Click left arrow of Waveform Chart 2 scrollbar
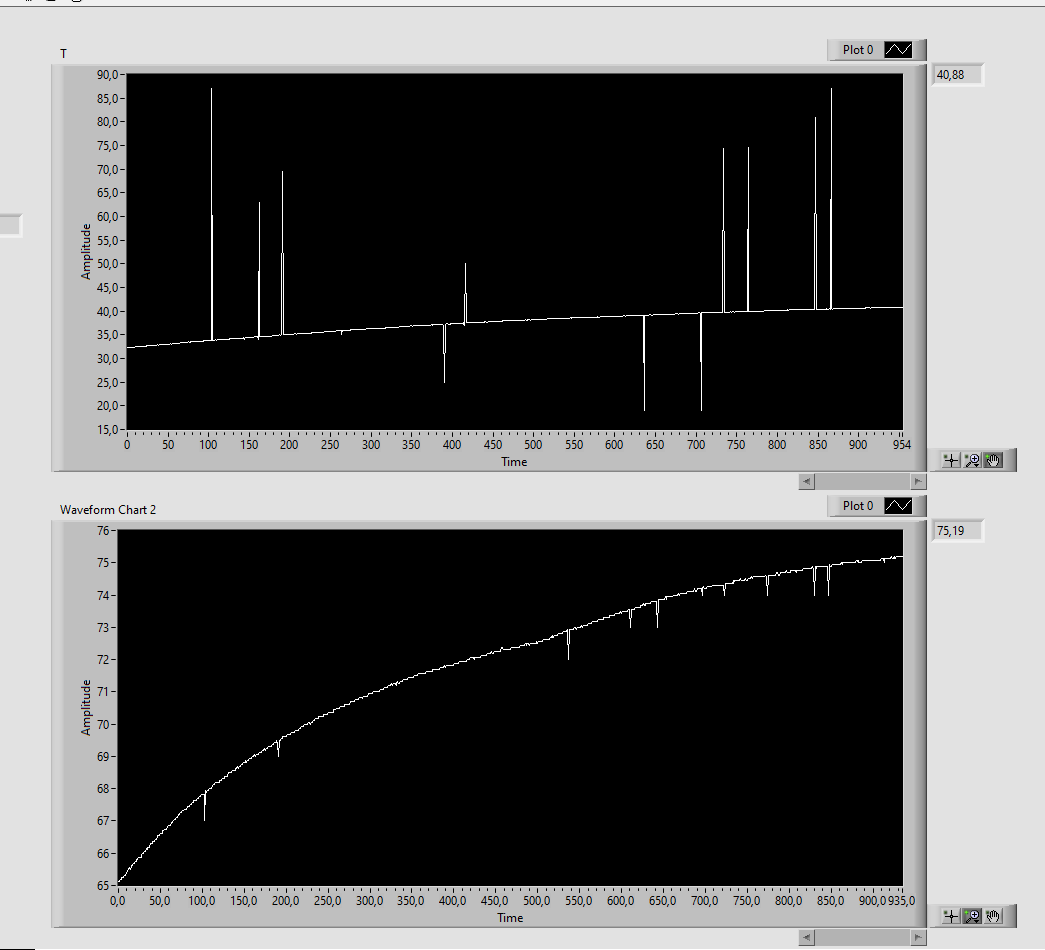Screen dimensions: 1045x950 (806, 937)
